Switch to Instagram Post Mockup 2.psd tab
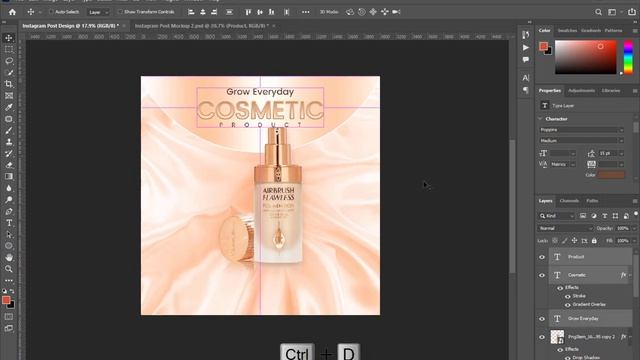The height and width of the screenshot is (360, 640). click(x=202, y=26)
